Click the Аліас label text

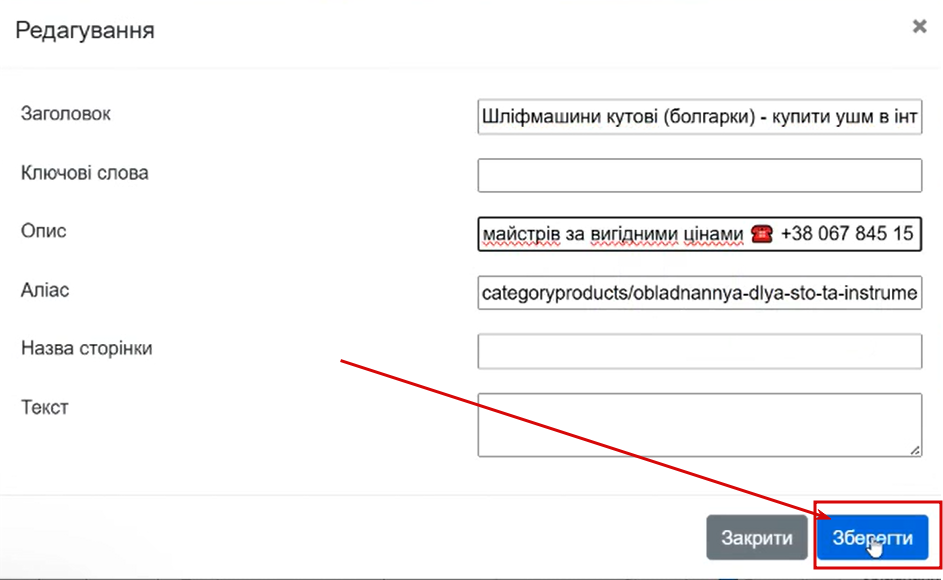click(45, 290)
